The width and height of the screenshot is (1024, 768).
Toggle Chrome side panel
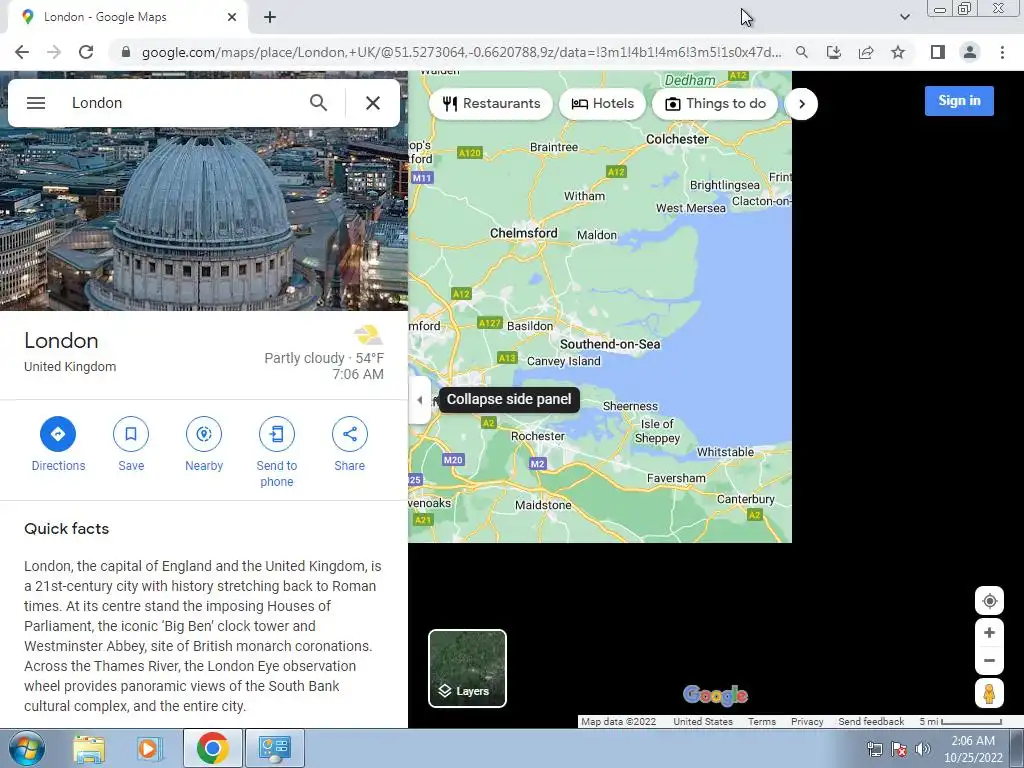click(938, 52)
